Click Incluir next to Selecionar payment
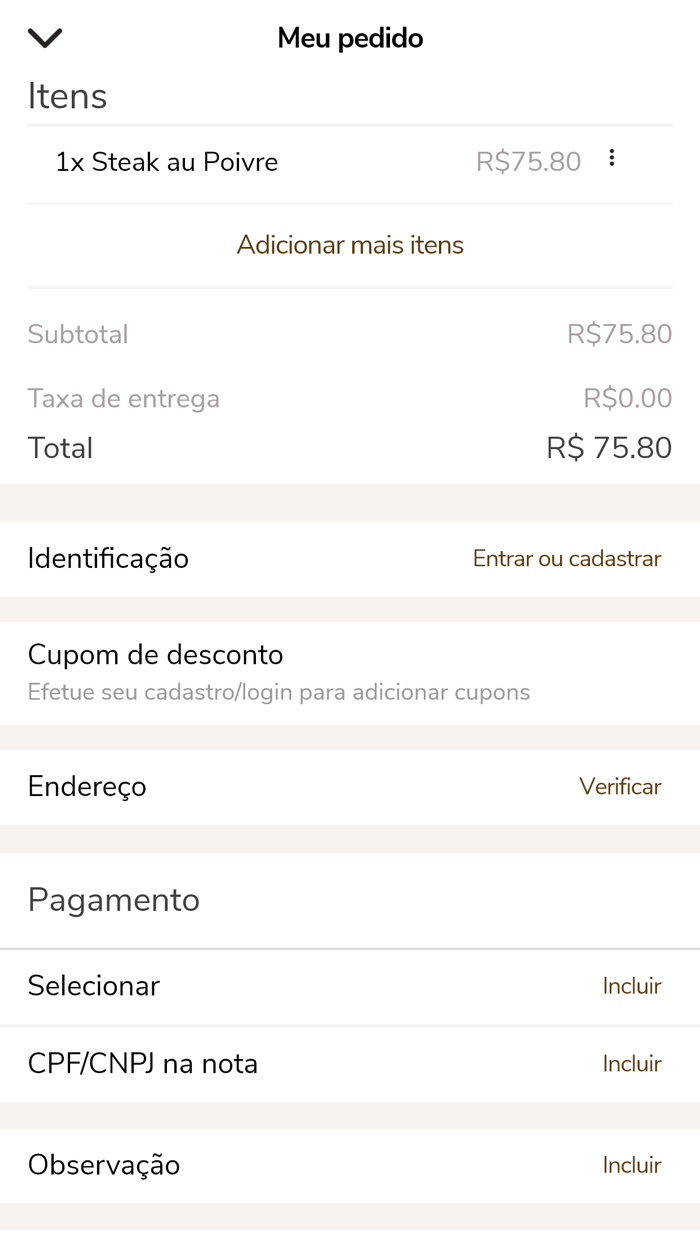Image resolution: width=700 pixels, height=1244 pixels. coord(632,985)
